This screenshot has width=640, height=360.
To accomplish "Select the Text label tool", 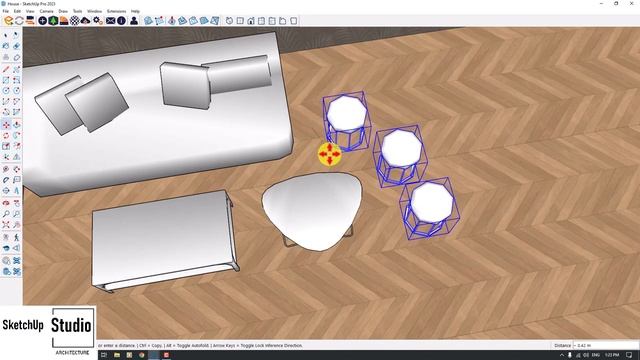I will (17, 180).
